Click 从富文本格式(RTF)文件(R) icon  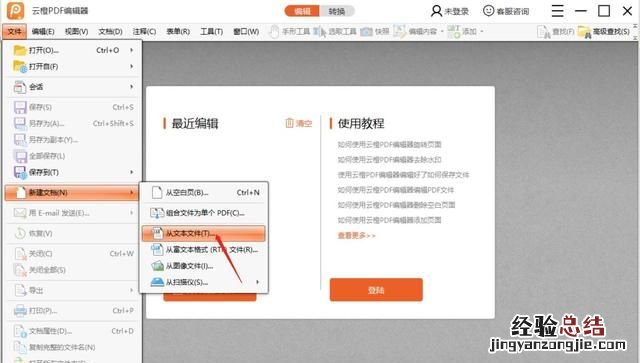coord(157,249)
